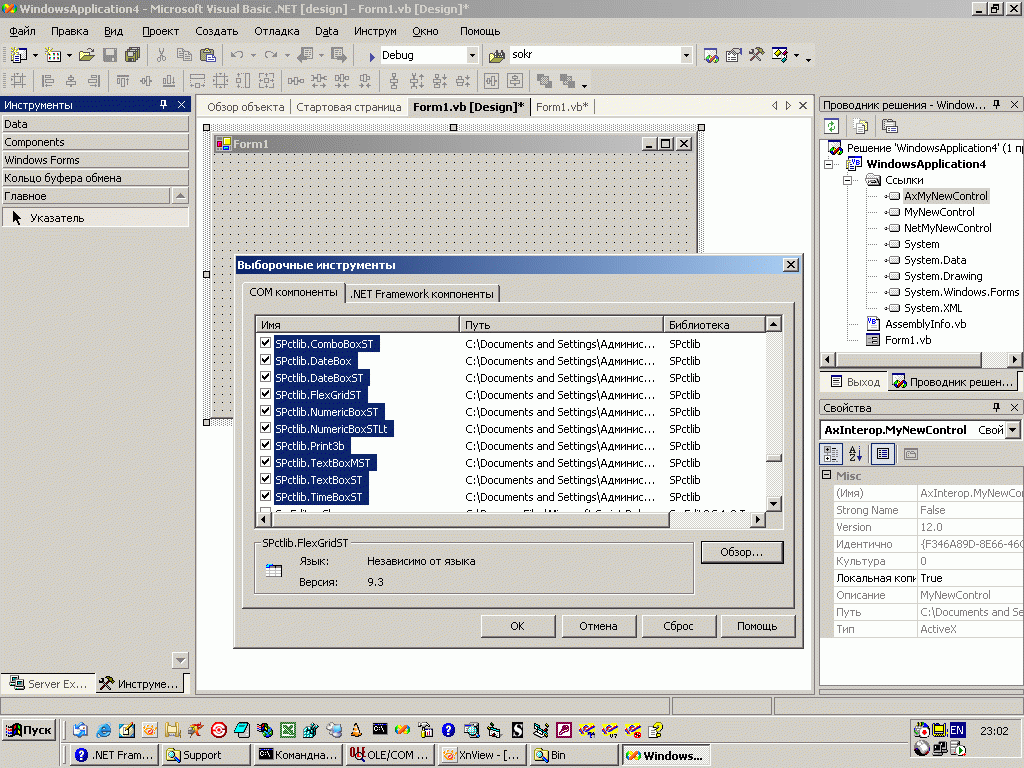Click horizontal scrollbar thumb in component list
Viewport: 1024px width, 768px height.
pyautogui.click(x=470, y=520)
